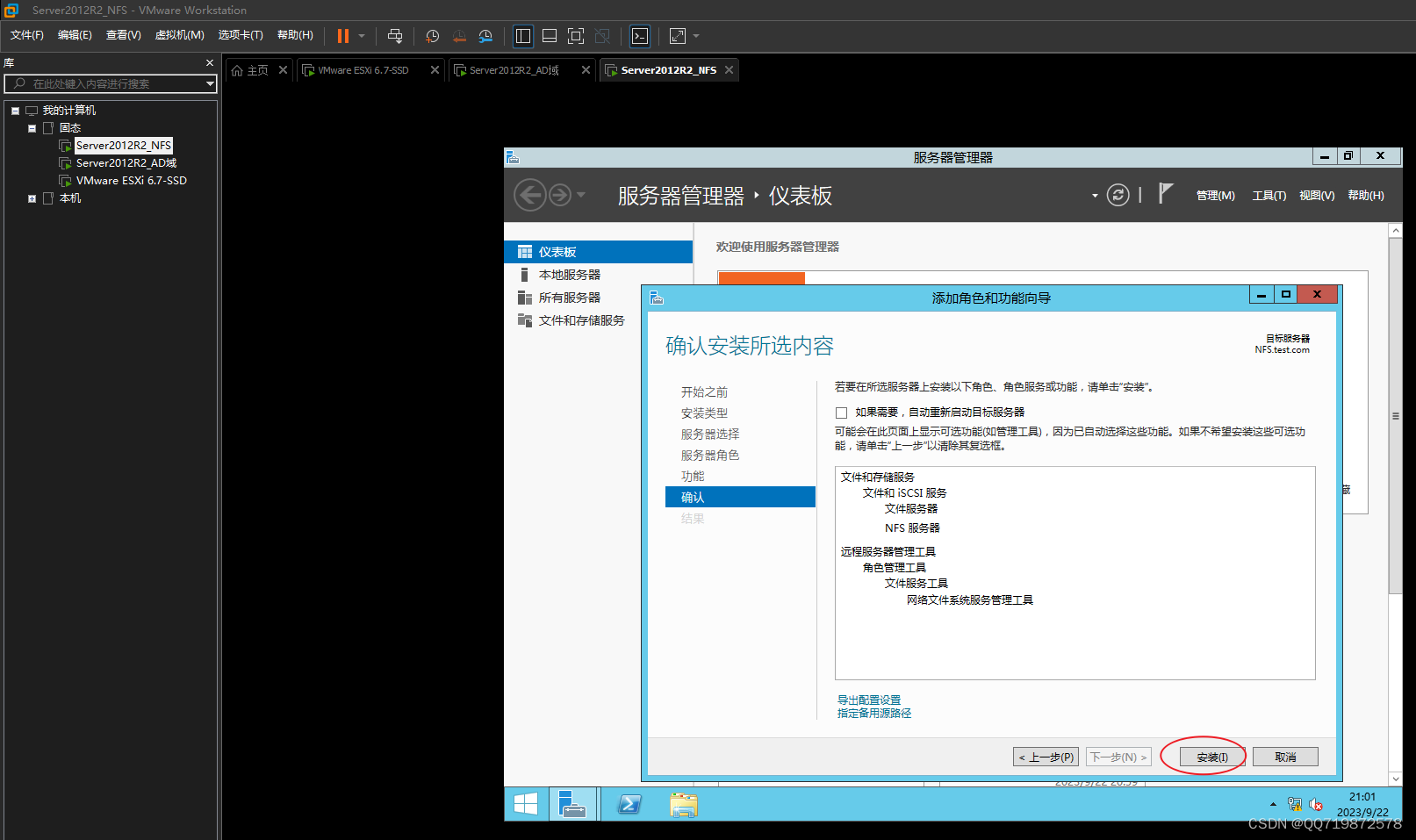The image size is (1416, 840).
Task: Toggle guest sound in system tray
Action: pyautogui.click(x=1316, y=804)
